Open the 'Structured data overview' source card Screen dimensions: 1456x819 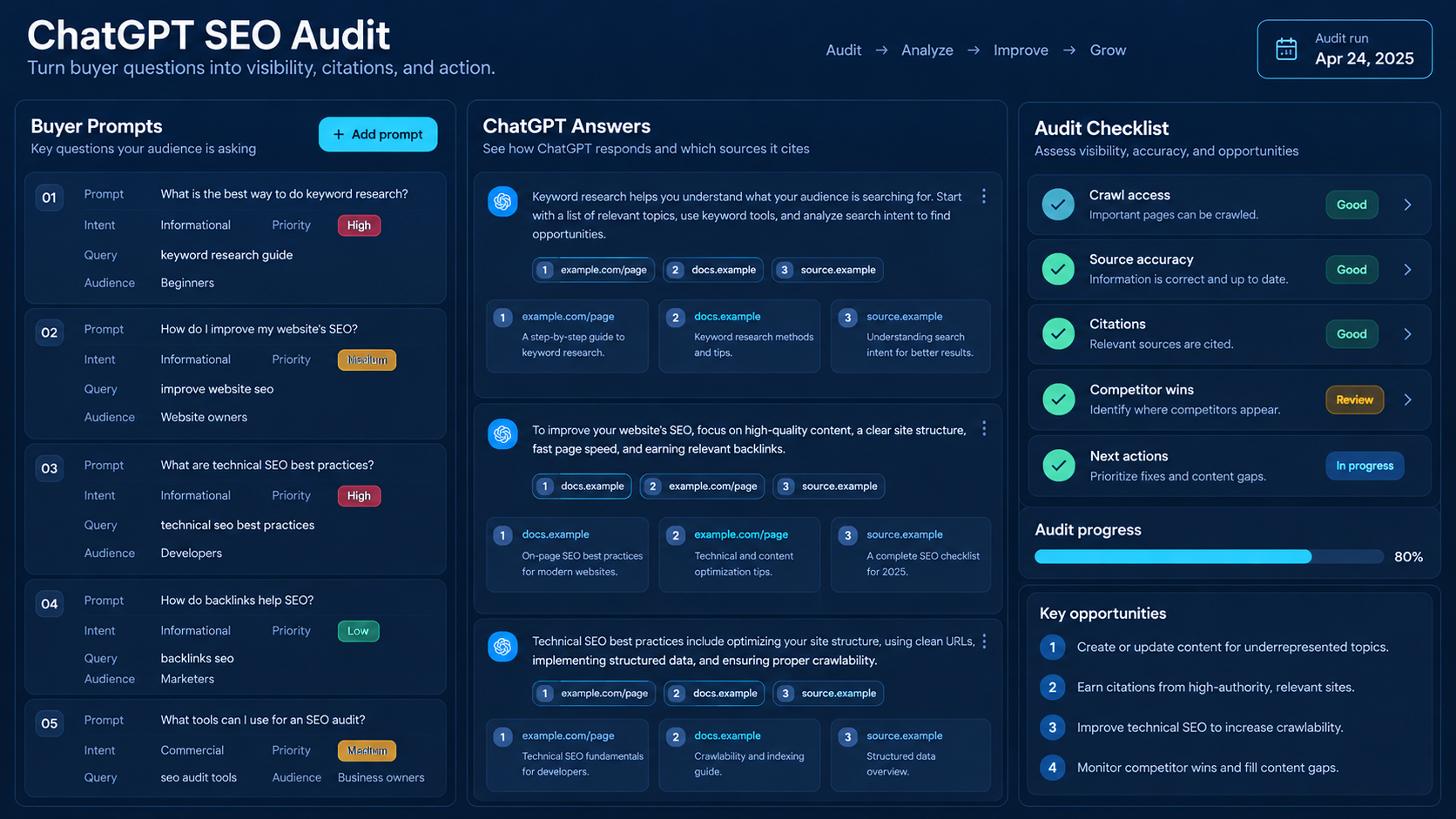tap(911, 755)
